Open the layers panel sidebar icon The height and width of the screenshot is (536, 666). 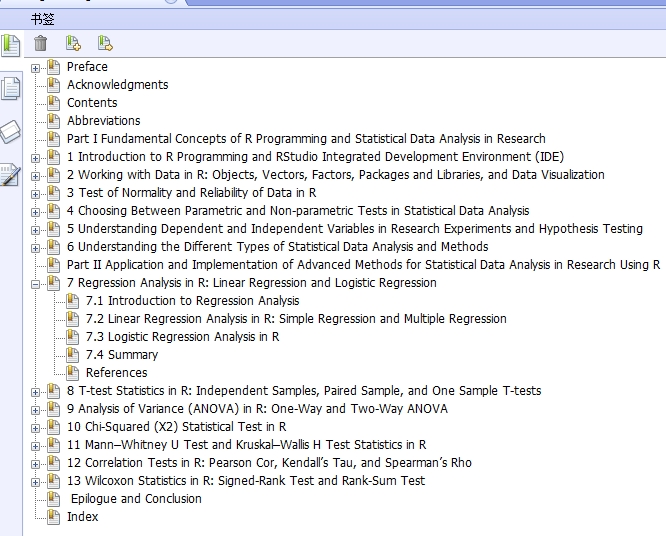point(11,132)
